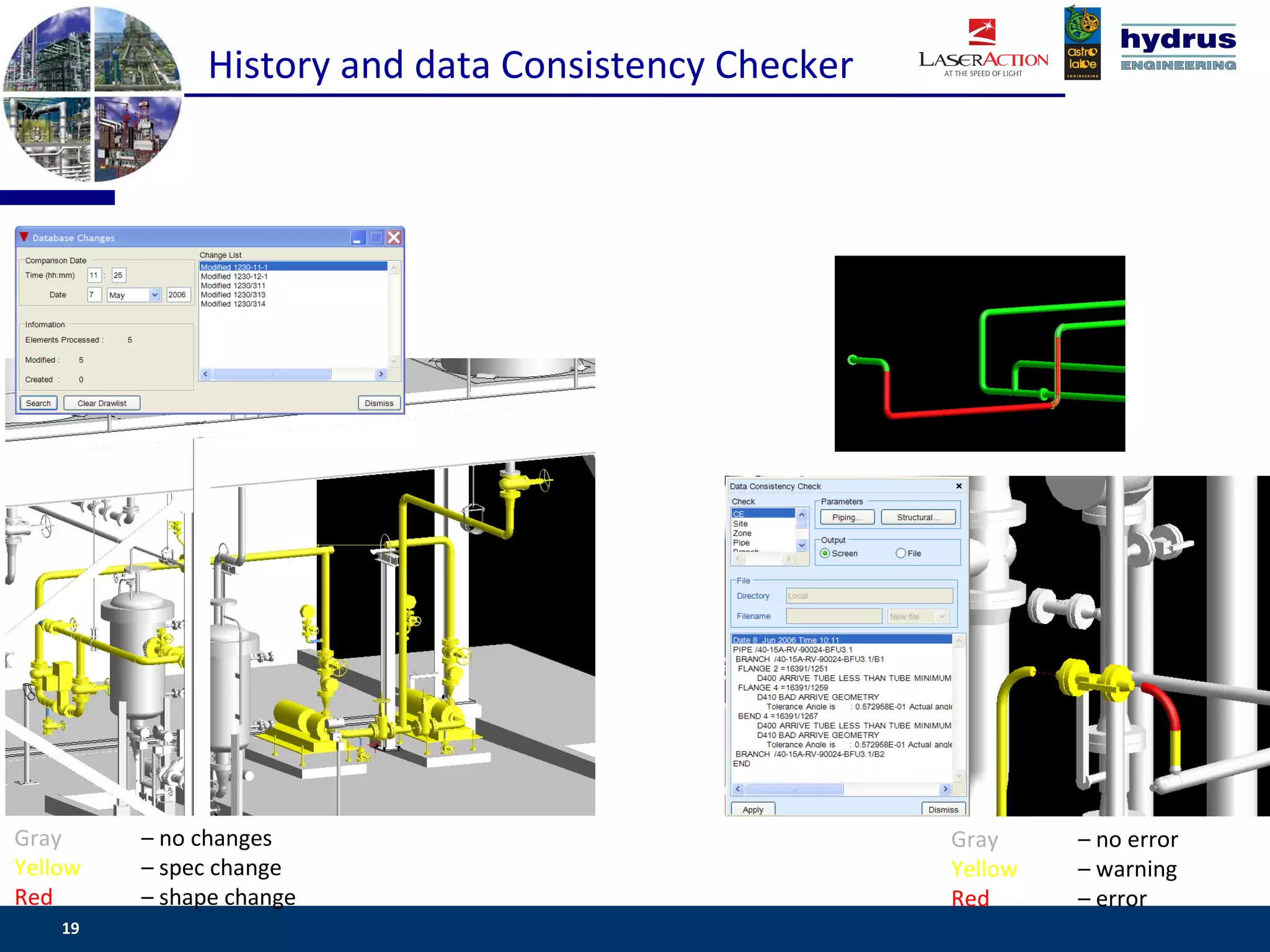Screen dimensions: 1270x952
Task: Click the red Database Changes title icon
Action: pyautogui.click(x=24, y=237)
